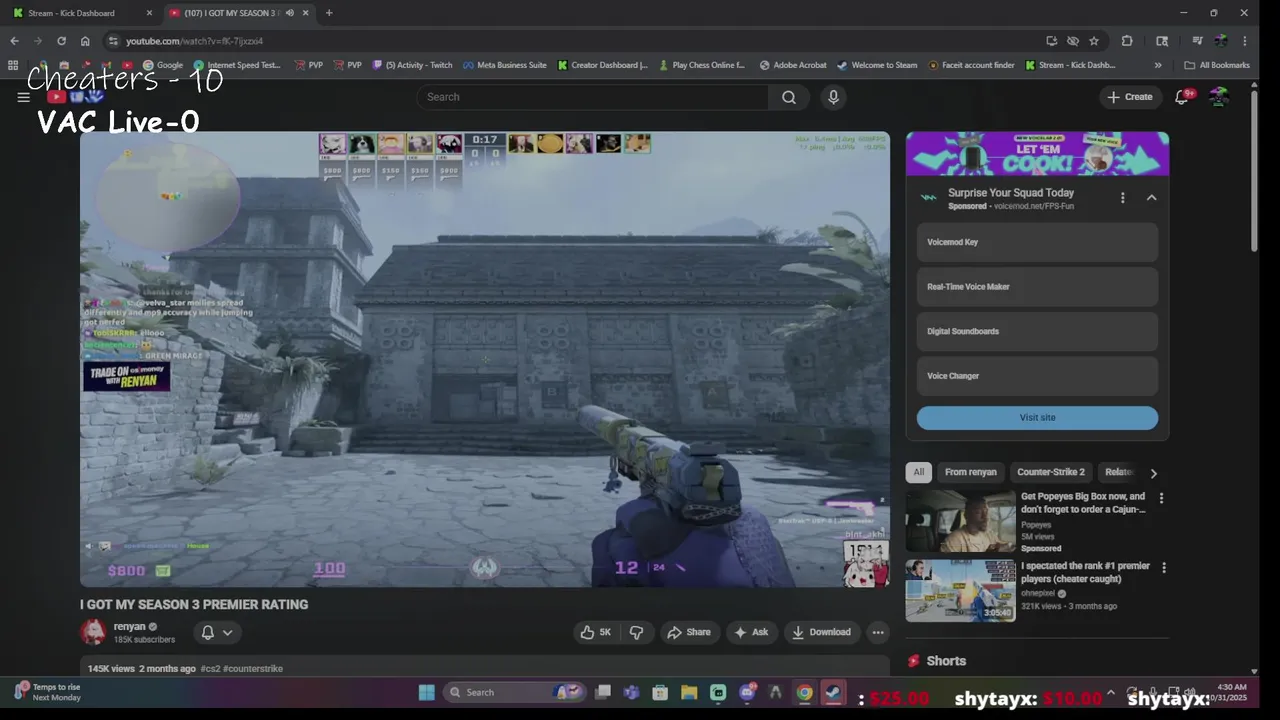Go back in browser history
The image size is (1280, 720).
point(14,41)
